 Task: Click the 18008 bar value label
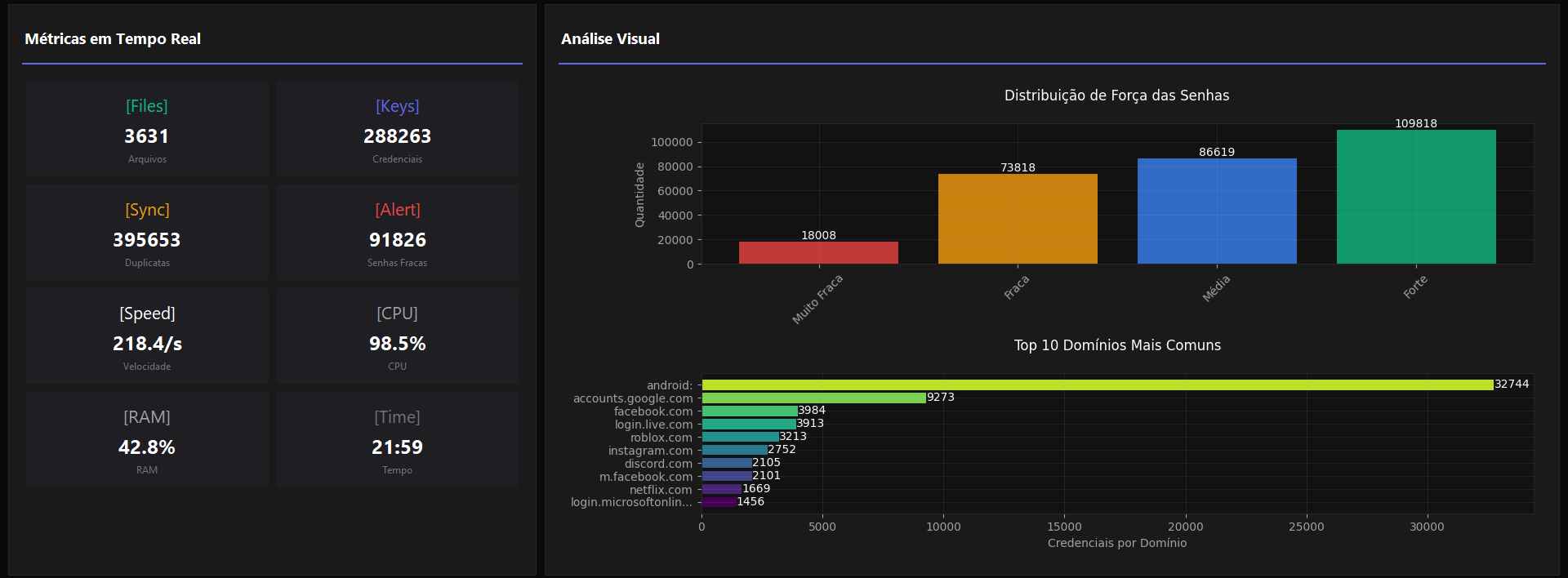click(x=818, y=235)
